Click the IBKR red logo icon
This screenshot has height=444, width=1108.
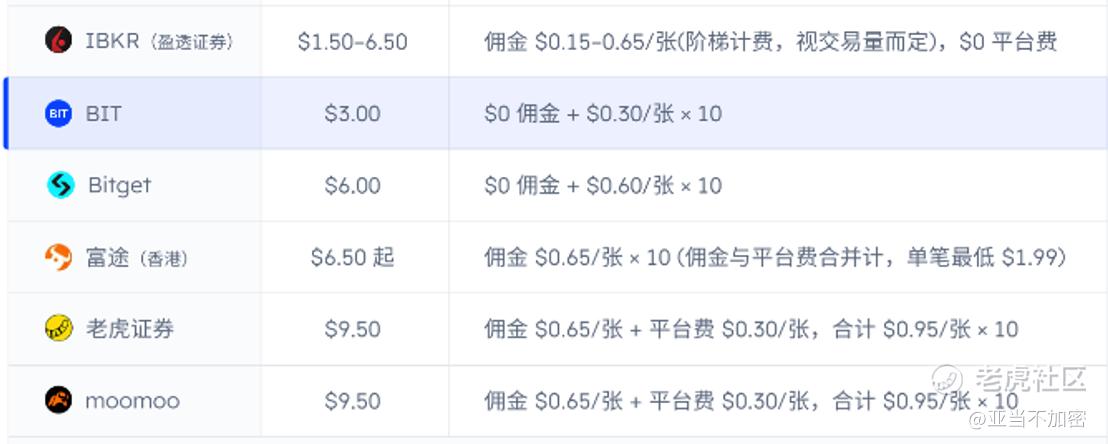[59, 40]
